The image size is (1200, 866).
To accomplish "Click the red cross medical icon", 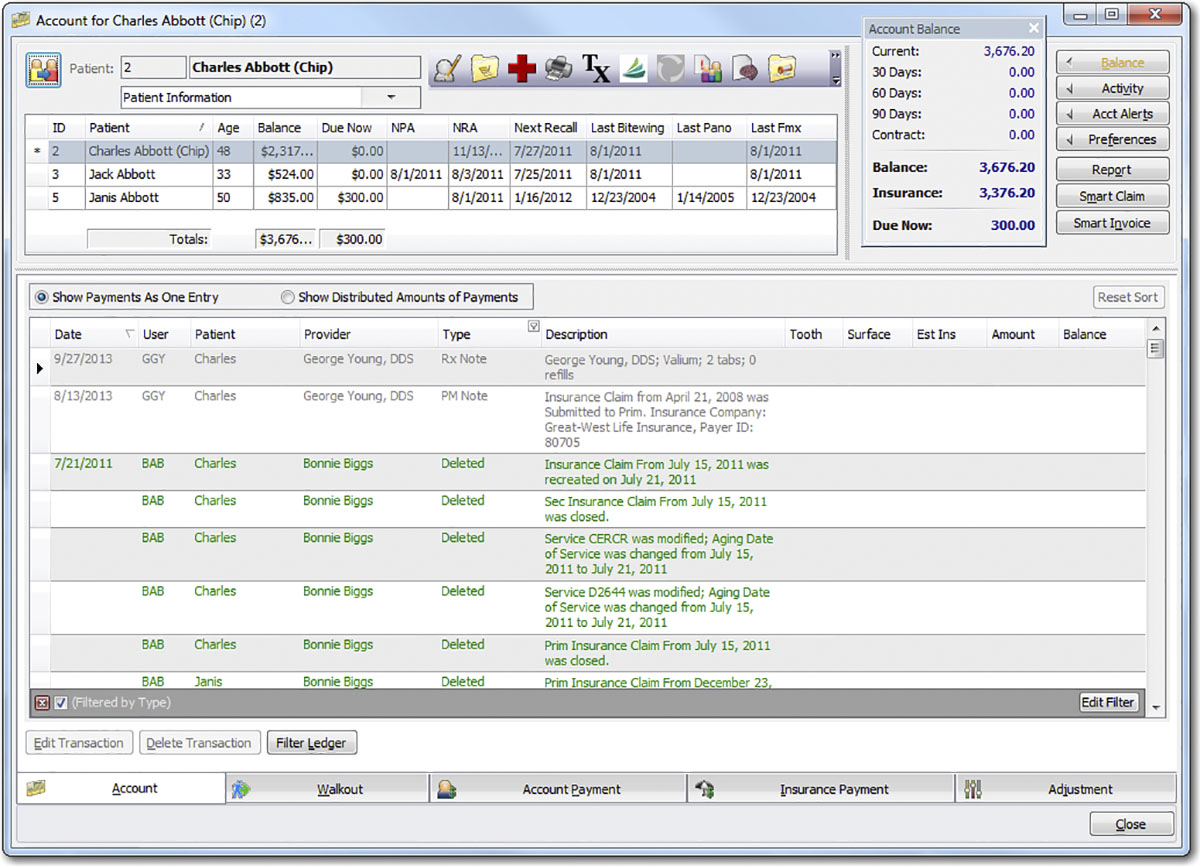I will pyautogui.click(x=521, y=68).
